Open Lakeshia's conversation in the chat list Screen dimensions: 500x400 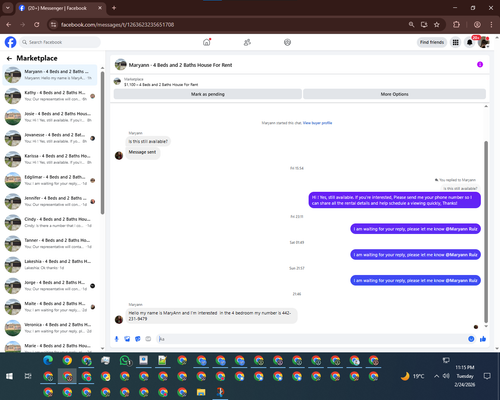pos(50,265)
